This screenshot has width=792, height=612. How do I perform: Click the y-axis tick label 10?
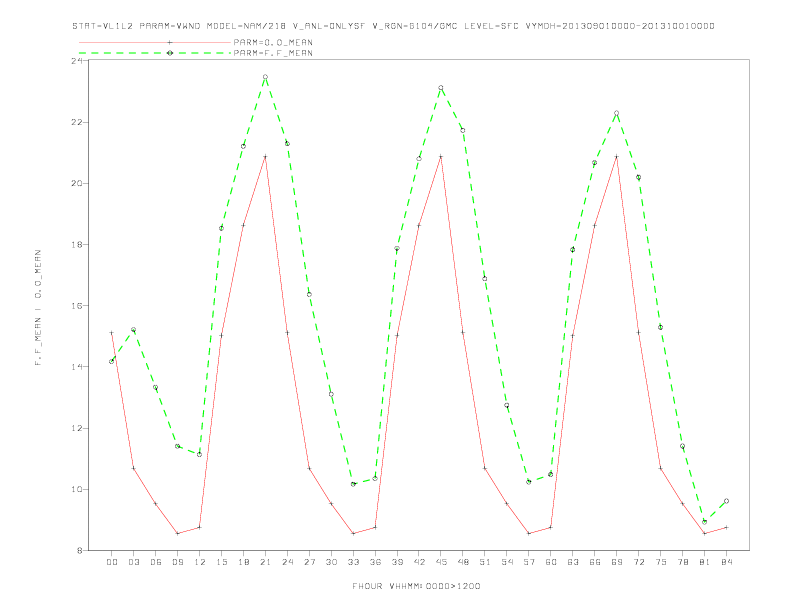coord(77,489)
